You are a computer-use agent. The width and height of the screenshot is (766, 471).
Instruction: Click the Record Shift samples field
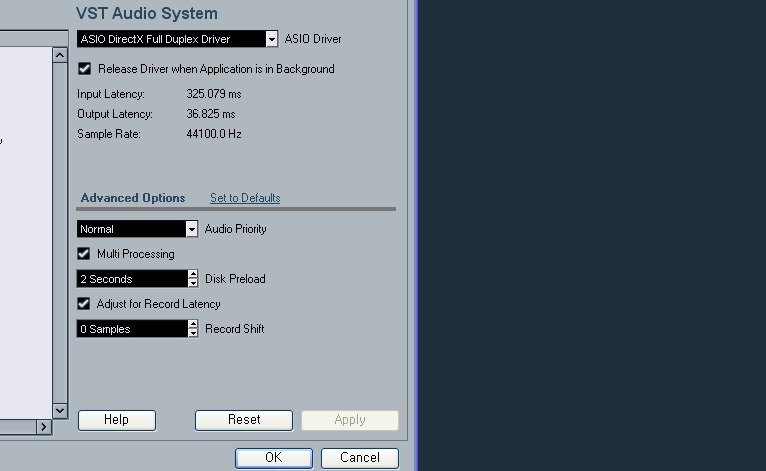pos(132,329)
